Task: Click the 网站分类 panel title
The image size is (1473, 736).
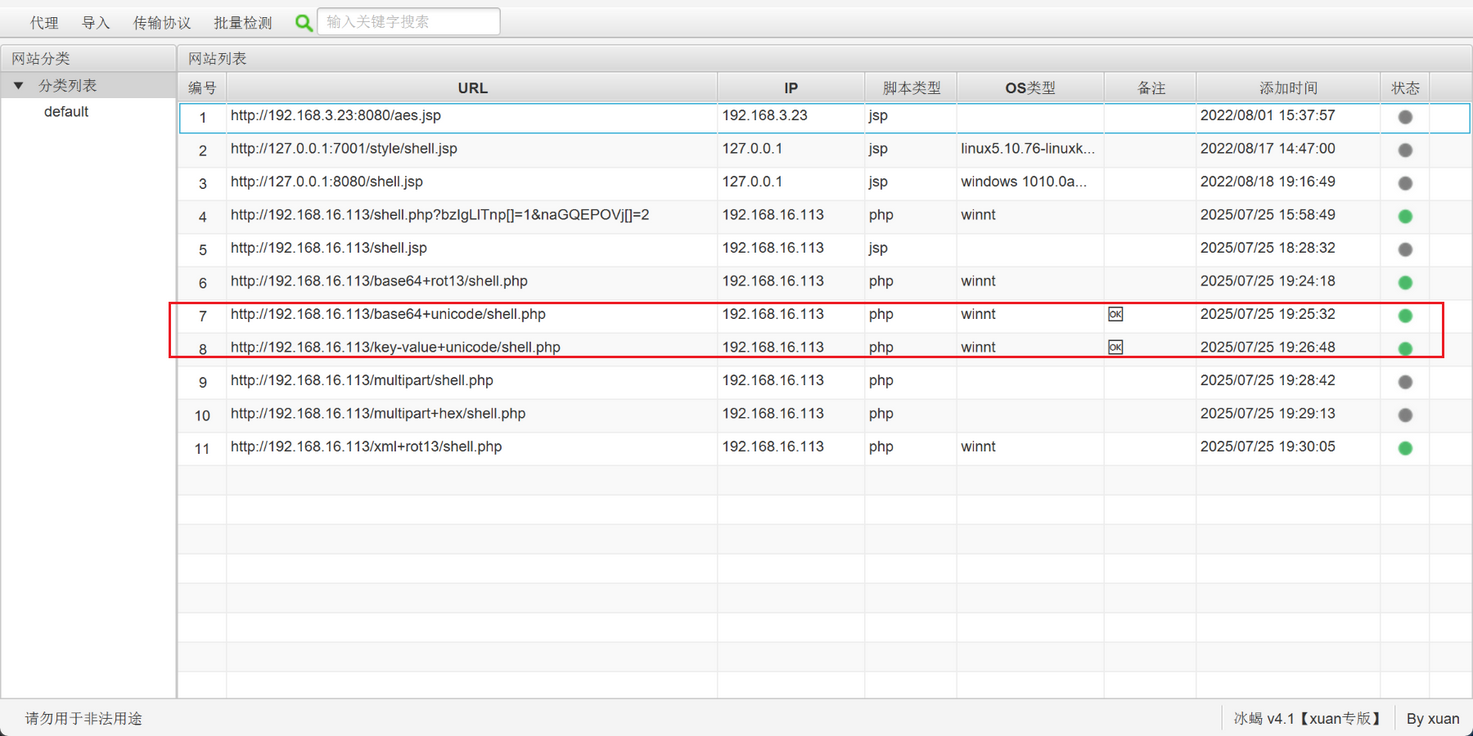Action: 41,58
